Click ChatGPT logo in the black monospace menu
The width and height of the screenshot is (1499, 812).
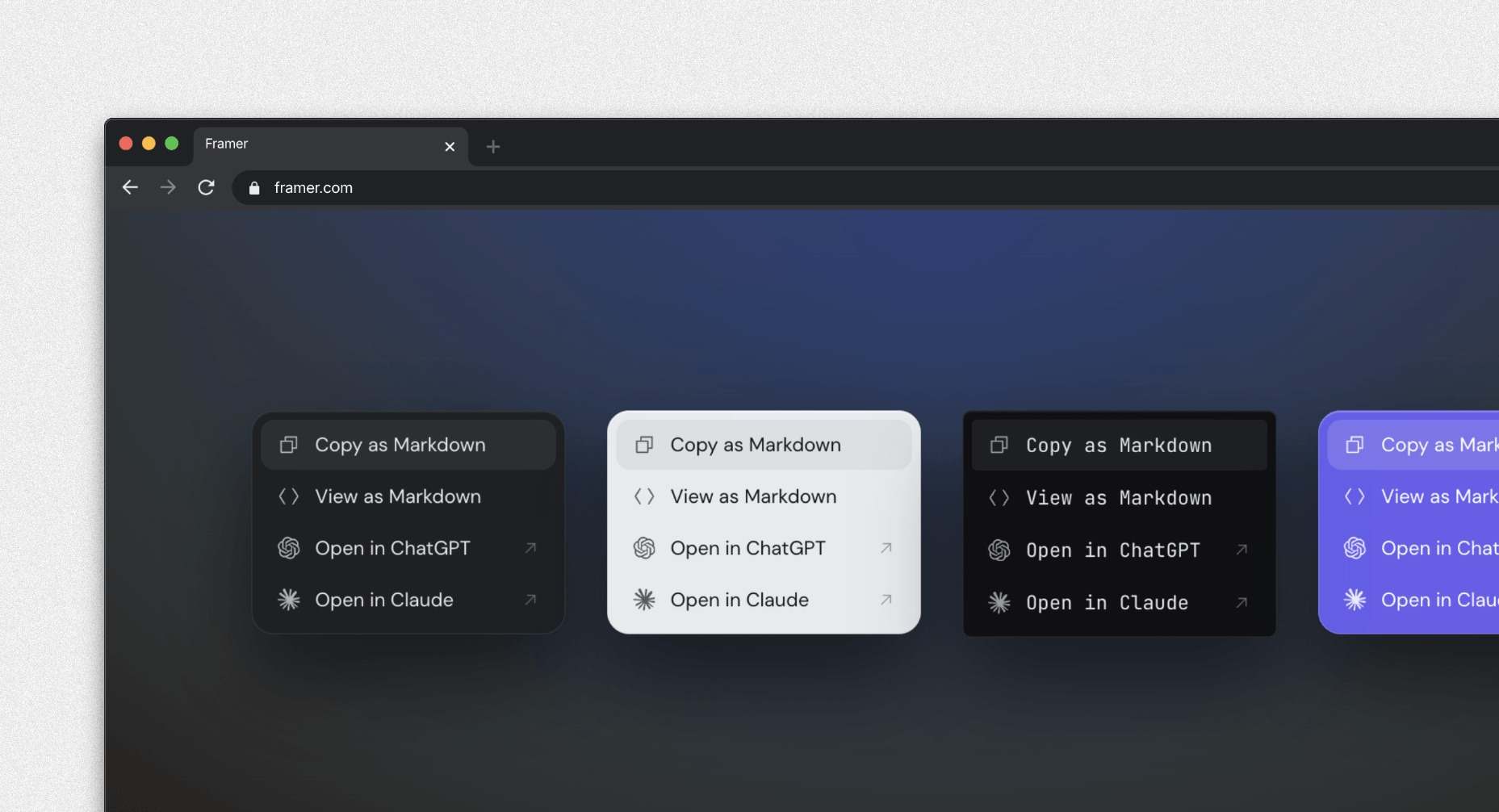click(x=999, y=550)
